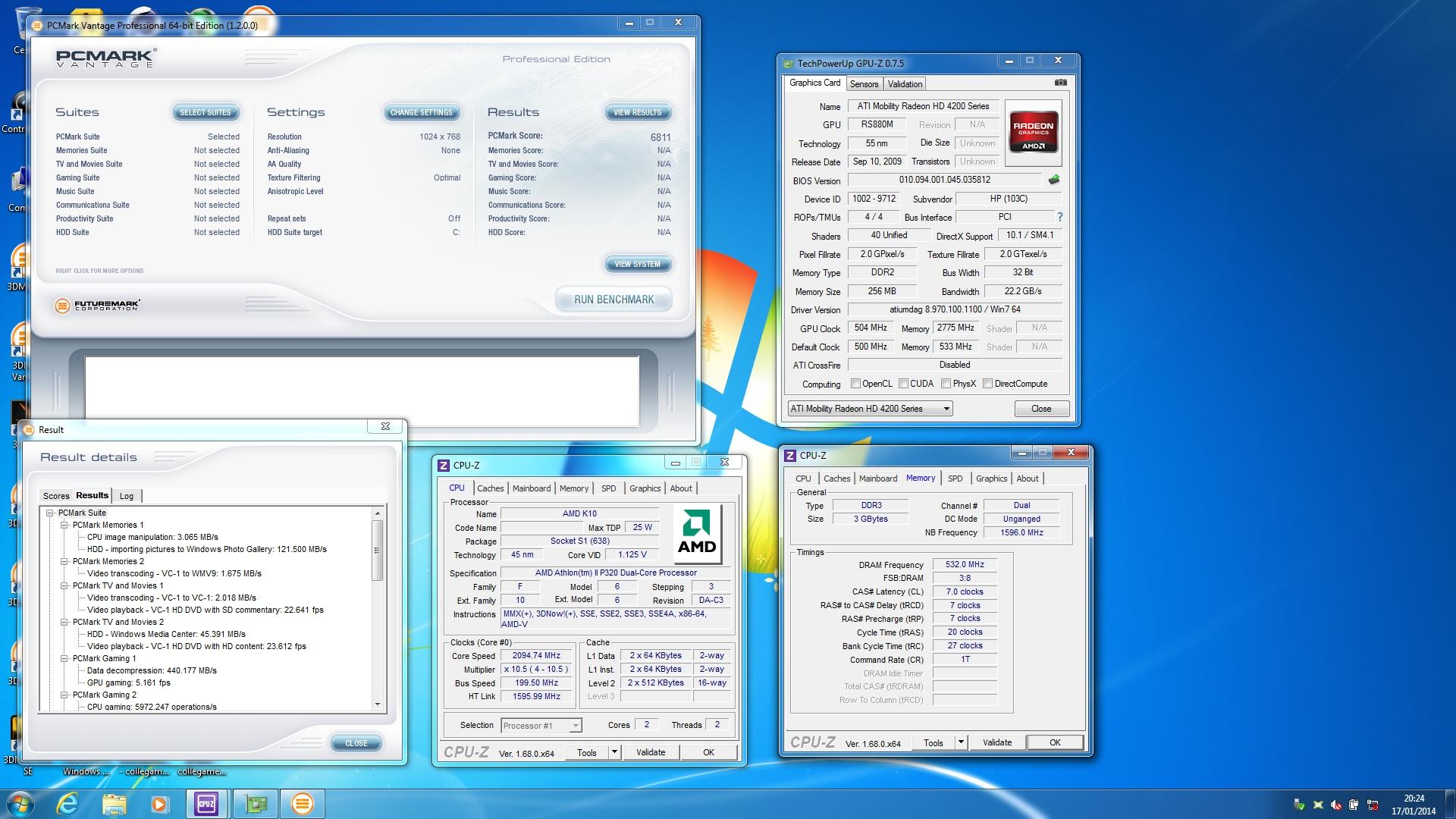
Task: Click Validate in CPU-Z CPU window
Action: (651, 753)
